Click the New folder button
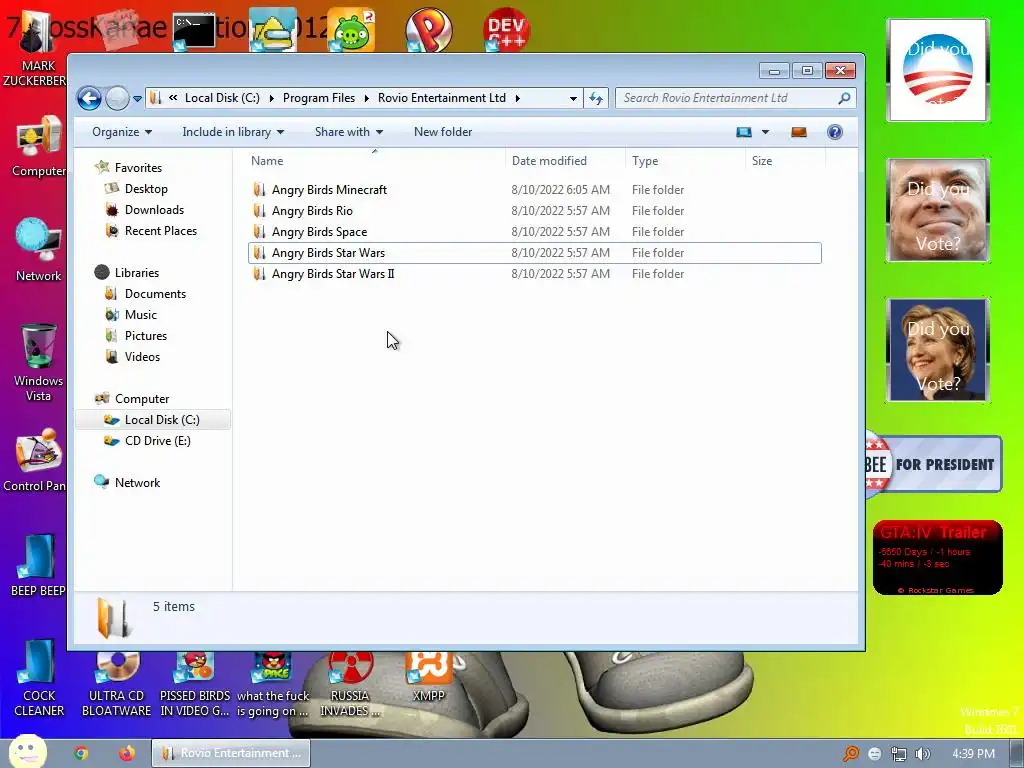Image resolution: width=1024 pixels, height=768 pixels. point(443,132)
